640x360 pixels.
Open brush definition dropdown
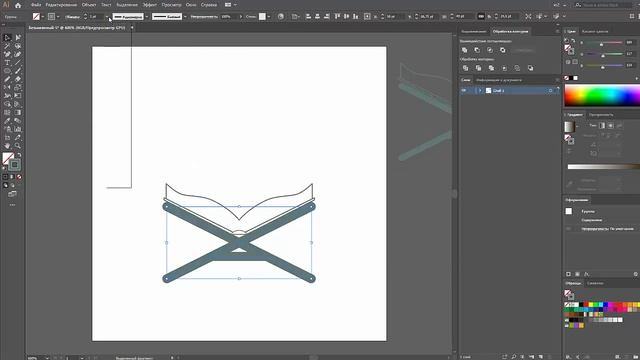[185, 17]
